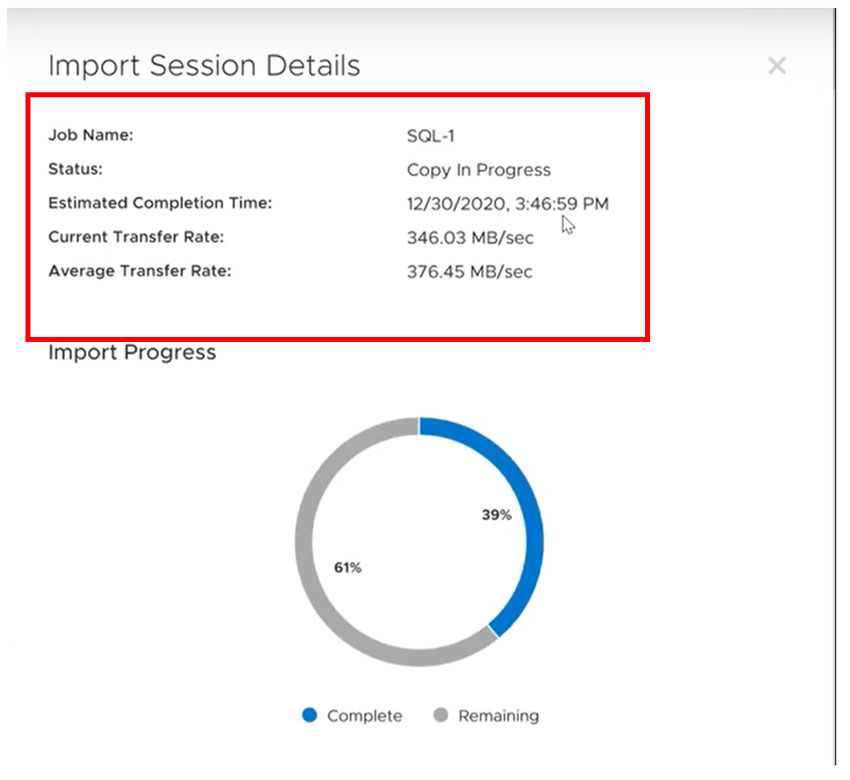Select the 12/30/2020, 3:46:59 PM value
Image resolution: width=850 pixels, height=780 pixels.
(508, 204)
